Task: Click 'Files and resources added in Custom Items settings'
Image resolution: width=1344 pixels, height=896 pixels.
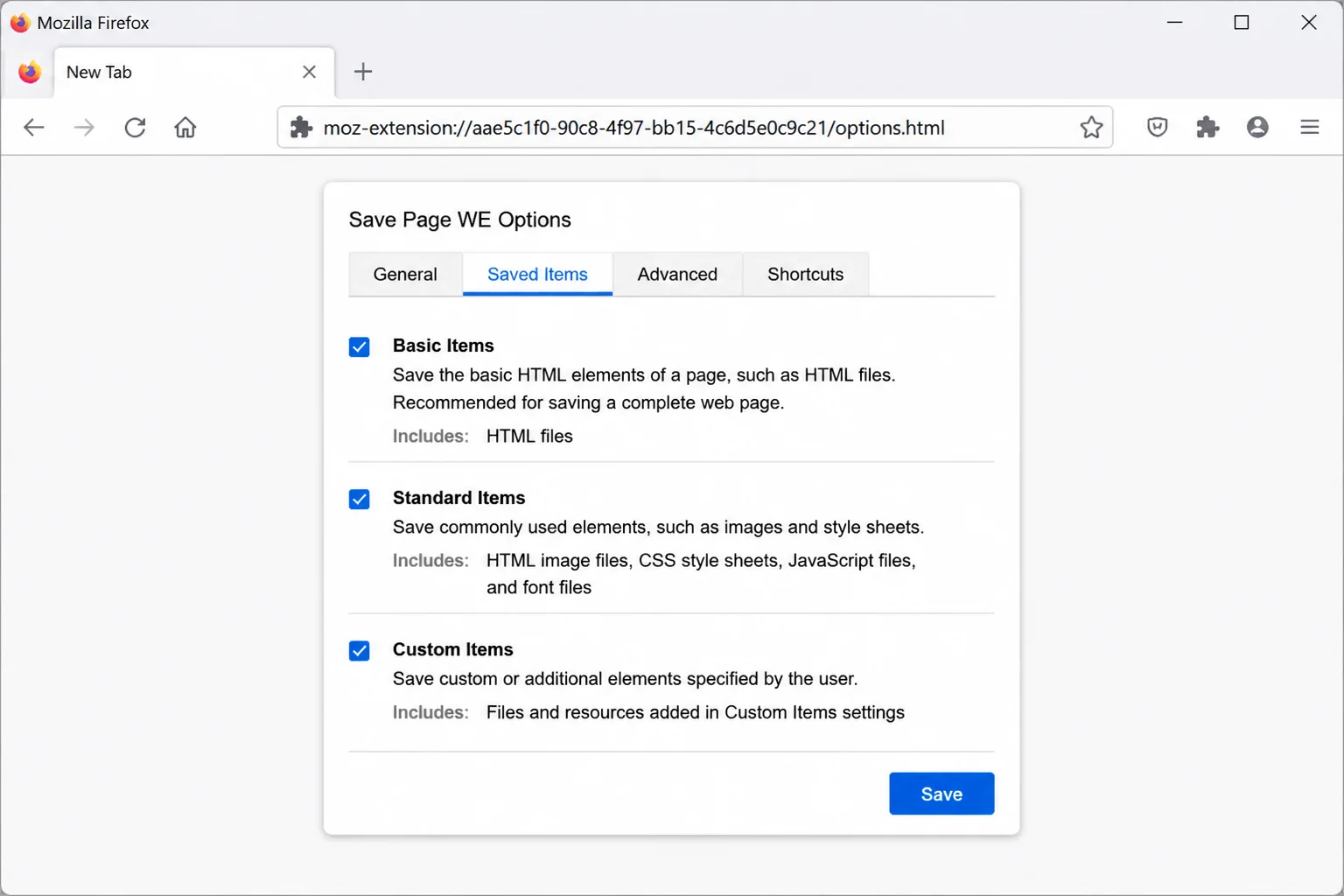Action: point(696,712)
